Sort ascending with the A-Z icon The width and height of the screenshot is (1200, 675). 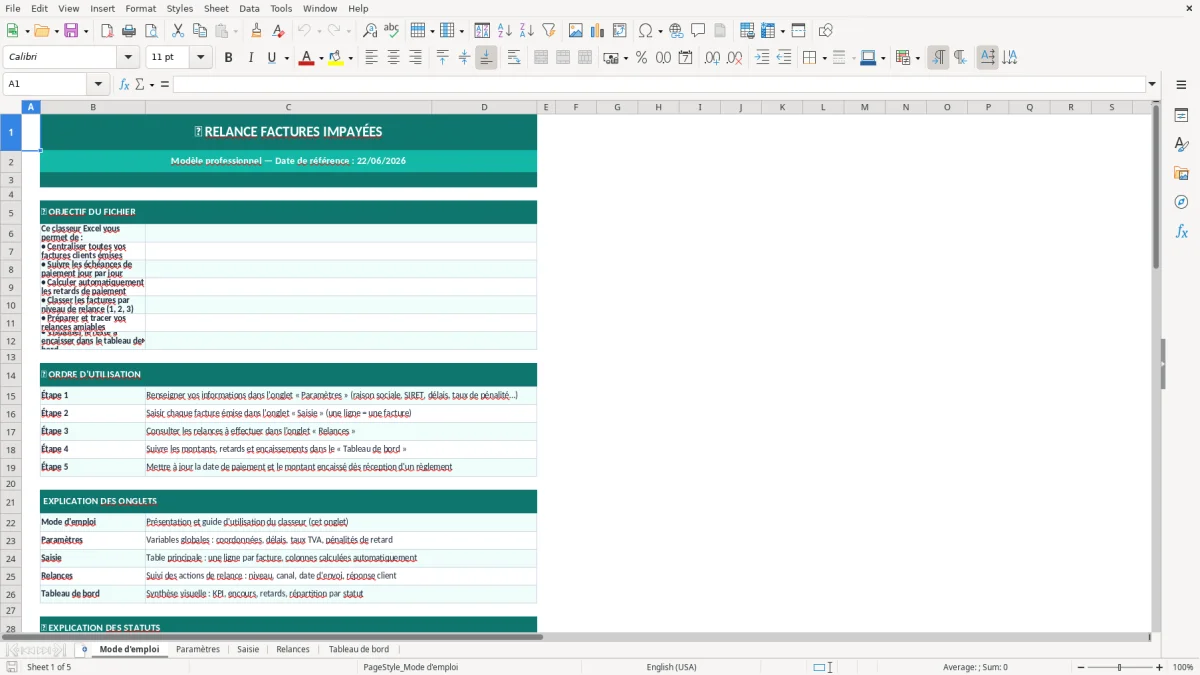click(x=505, y=31)
